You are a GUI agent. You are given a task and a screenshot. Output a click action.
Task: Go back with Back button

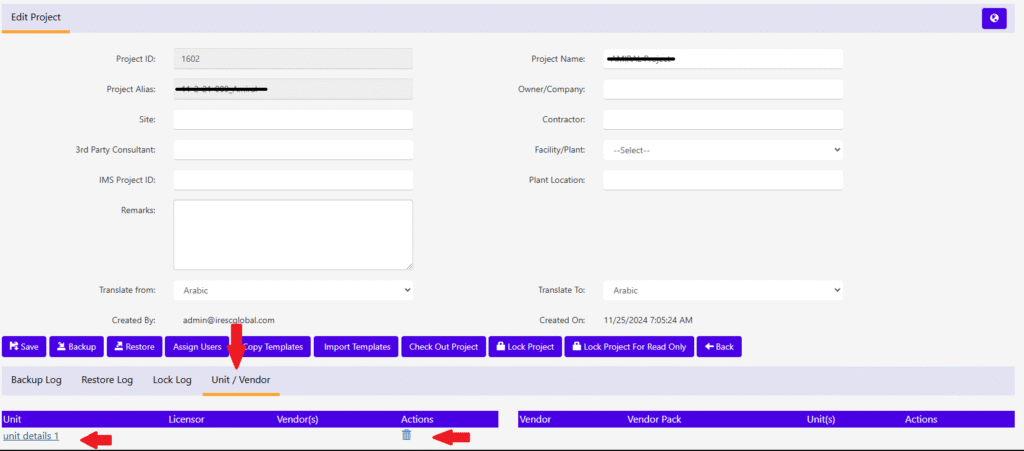click(719, 346)
